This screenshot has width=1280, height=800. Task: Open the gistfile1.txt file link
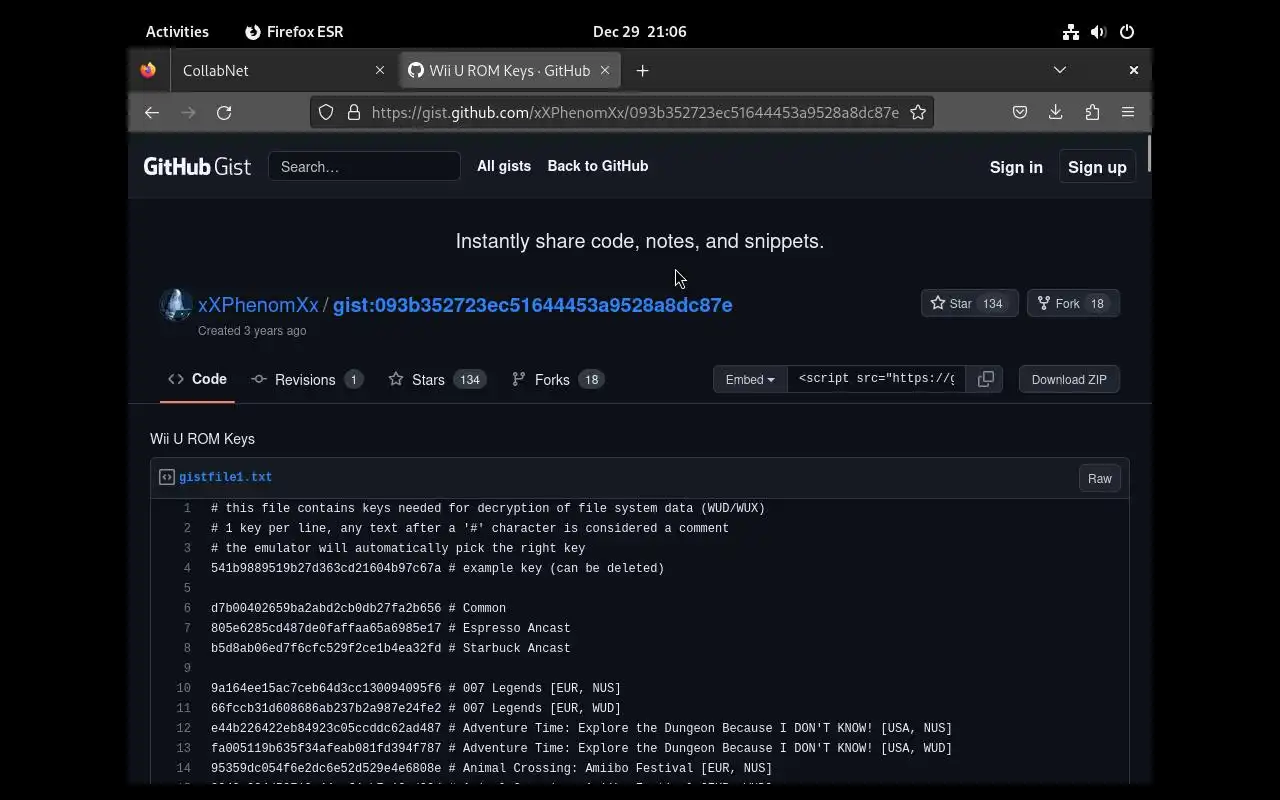pos(225,477)
